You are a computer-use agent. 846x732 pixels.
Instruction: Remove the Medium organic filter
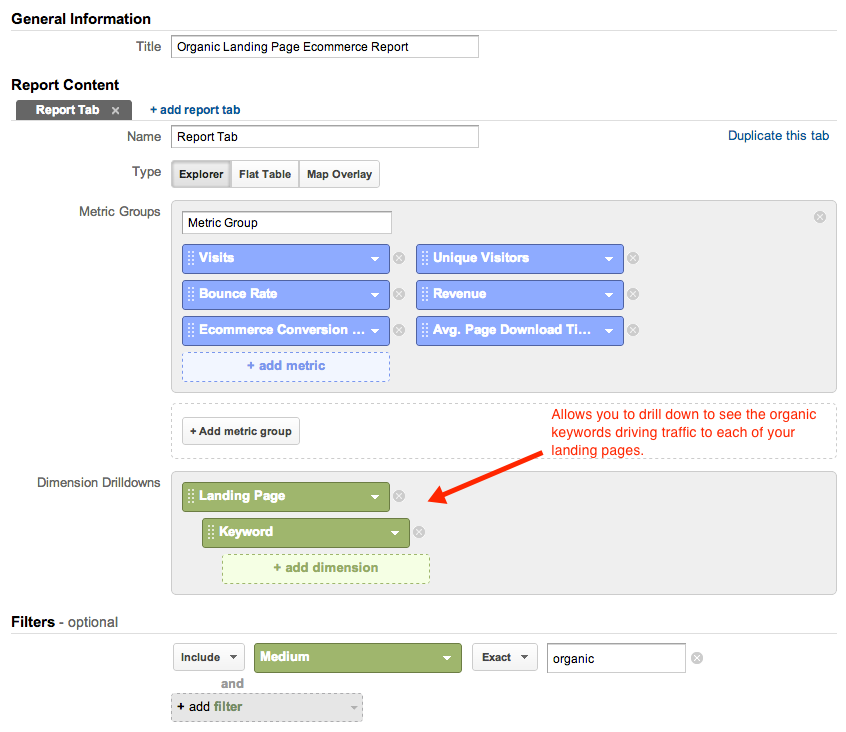[x=697, y=658]
